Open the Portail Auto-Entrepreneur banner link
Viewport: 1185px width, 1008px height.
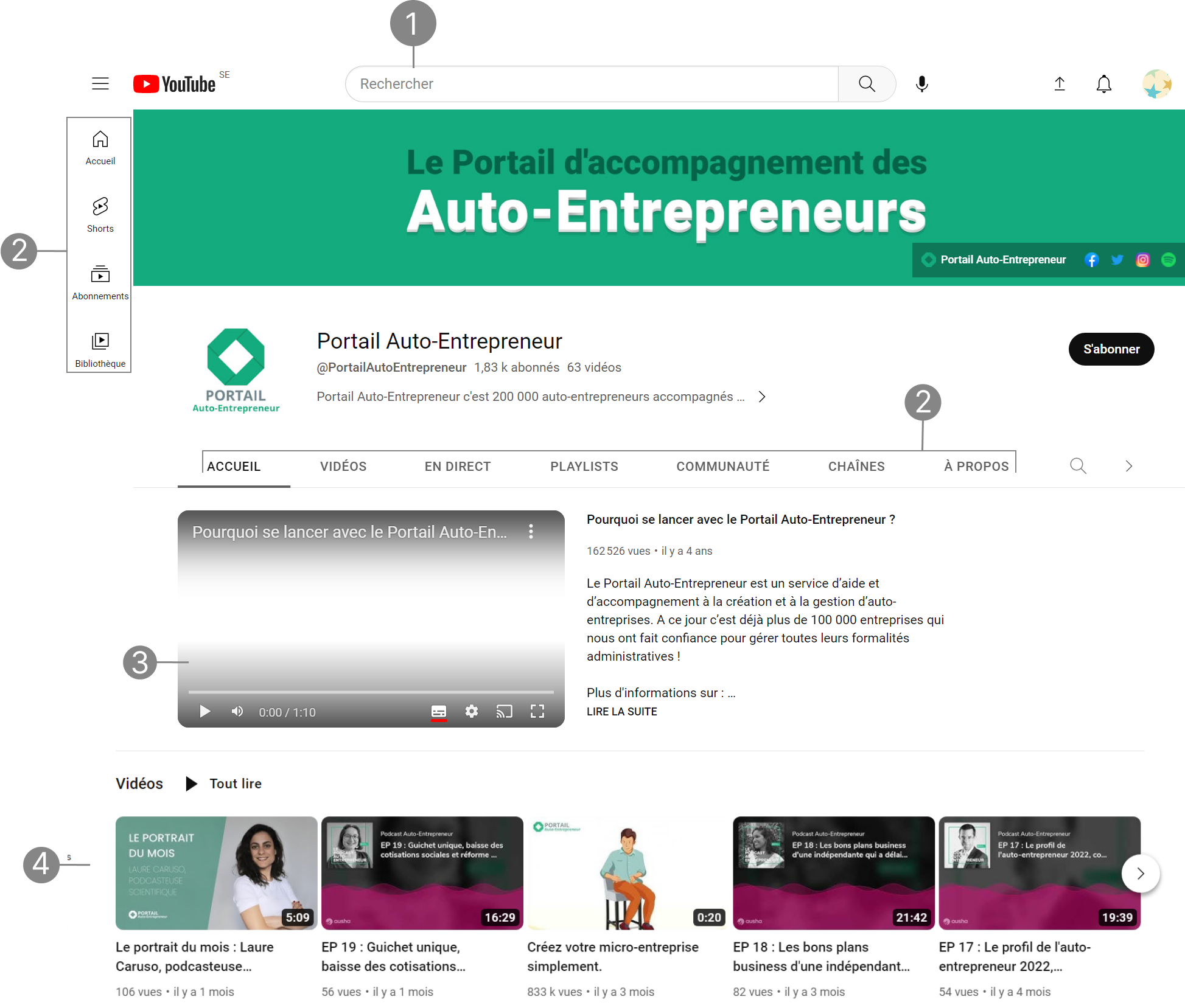pyautogui.click(x=994, y=260)
